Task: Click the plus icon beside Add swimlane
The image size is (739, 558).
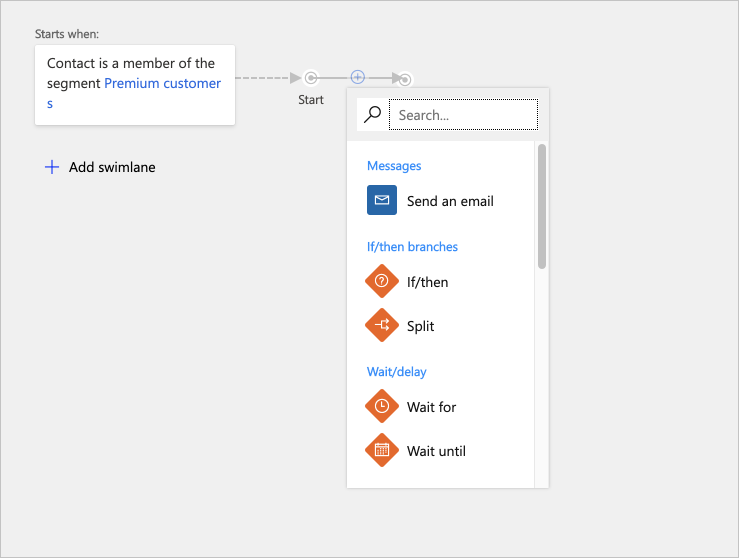Action: (x=52, y=167)
